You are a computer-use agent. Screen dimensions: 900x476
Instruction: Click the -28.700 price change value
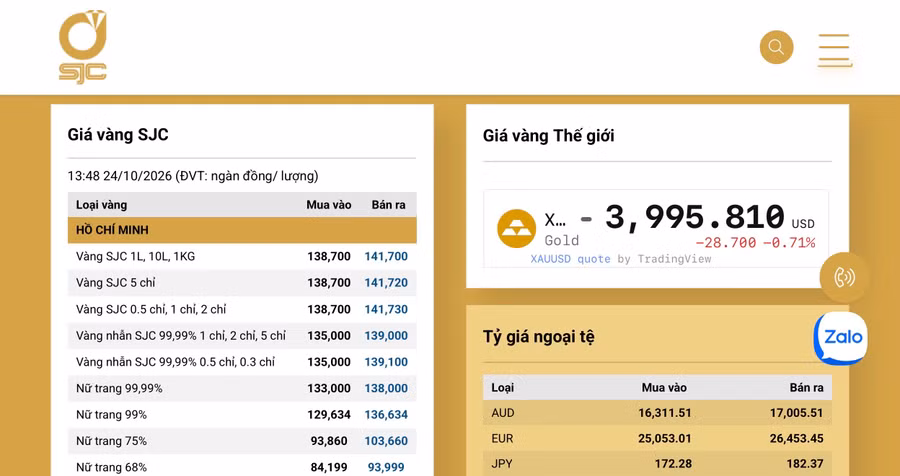click(726, 243)
